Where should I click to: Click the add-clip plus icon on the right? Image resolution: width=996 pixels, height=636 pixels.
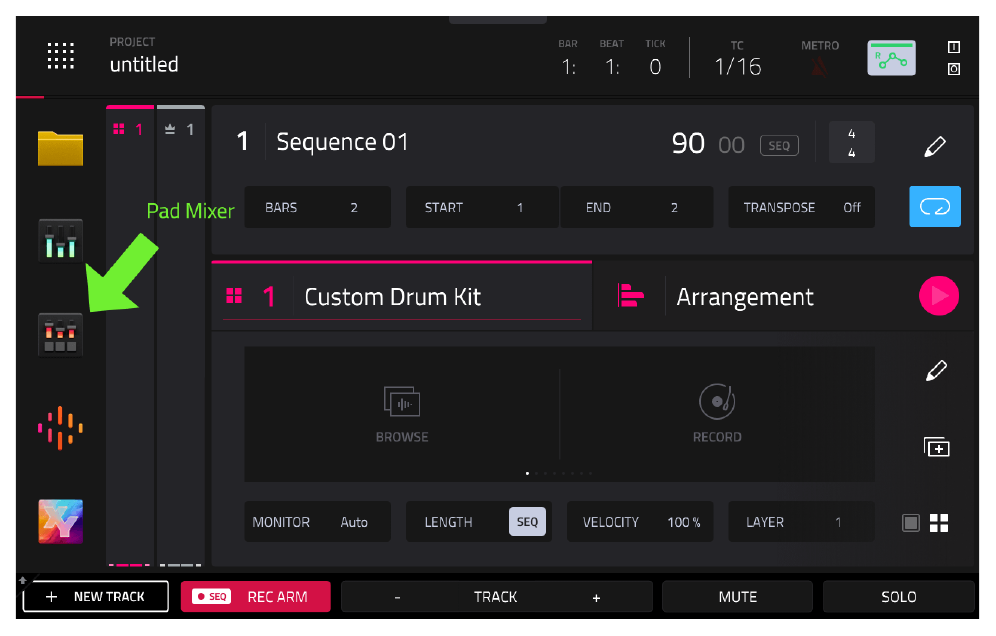pos(936,447)
